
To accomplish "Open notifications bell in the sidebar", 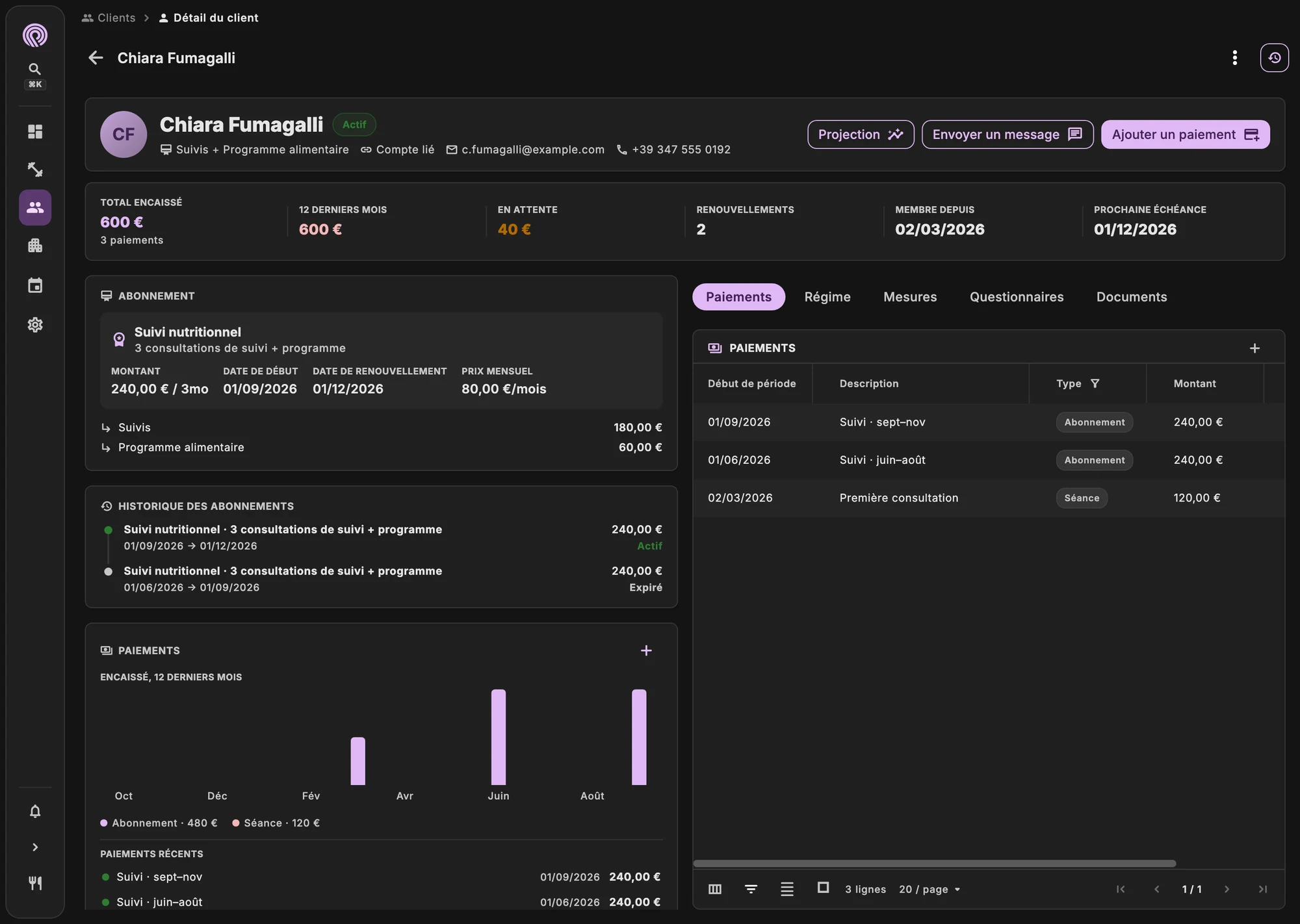I will tap(35, 811).
